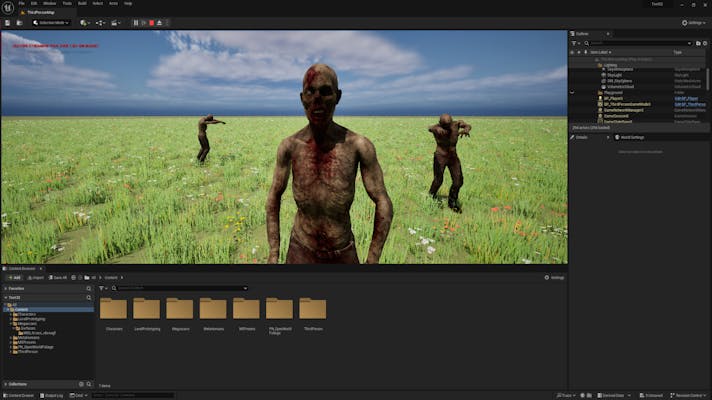Open the editor Settings button top right

click(x=694, y=23)
